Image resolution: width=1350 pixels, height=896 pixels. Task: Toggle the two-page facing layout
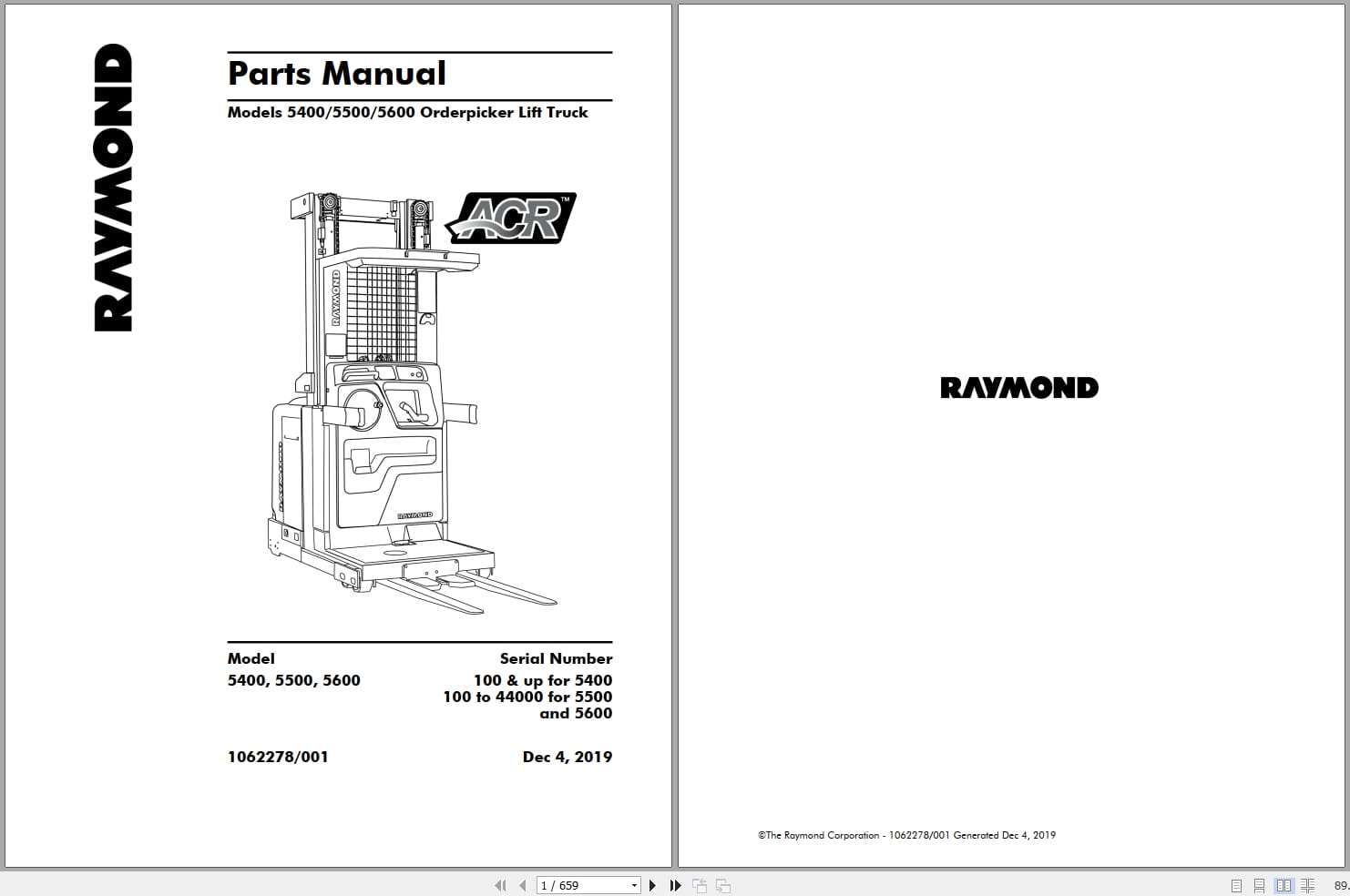click(x=1284, y=885)
